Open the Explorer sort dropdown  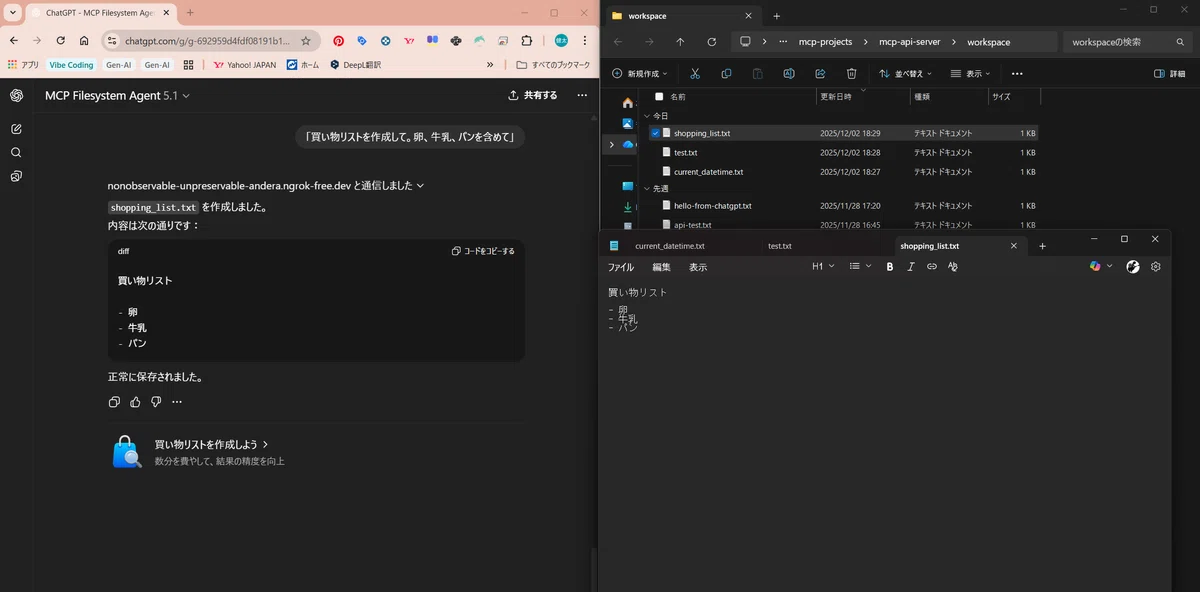pyautogui.click(x=905, y=73)
